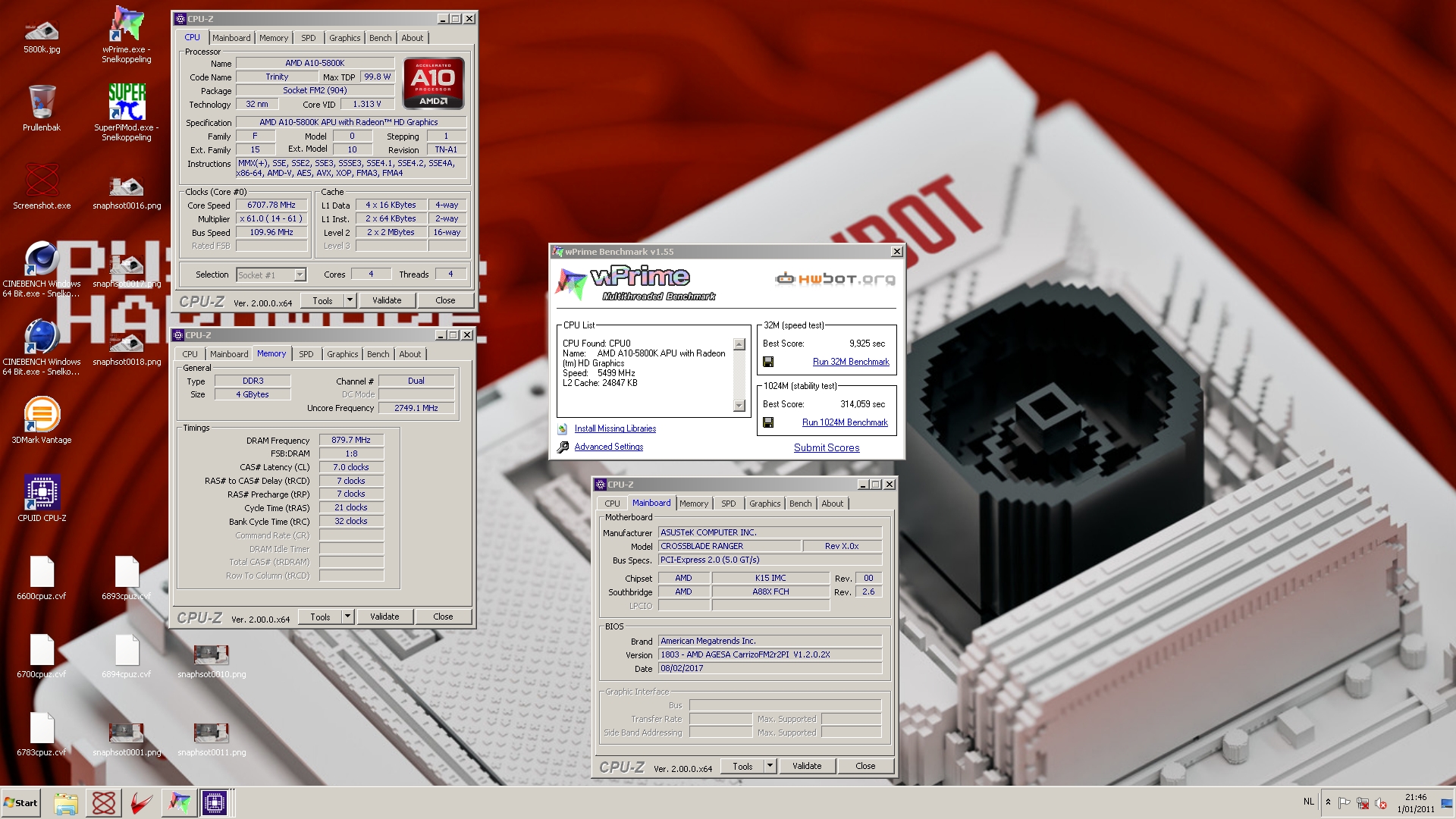The height and width of the screenshot is (819, 1456).
Task: Click the HWBOT.org logo in wPrime
Action: click(x=835, y=279)
